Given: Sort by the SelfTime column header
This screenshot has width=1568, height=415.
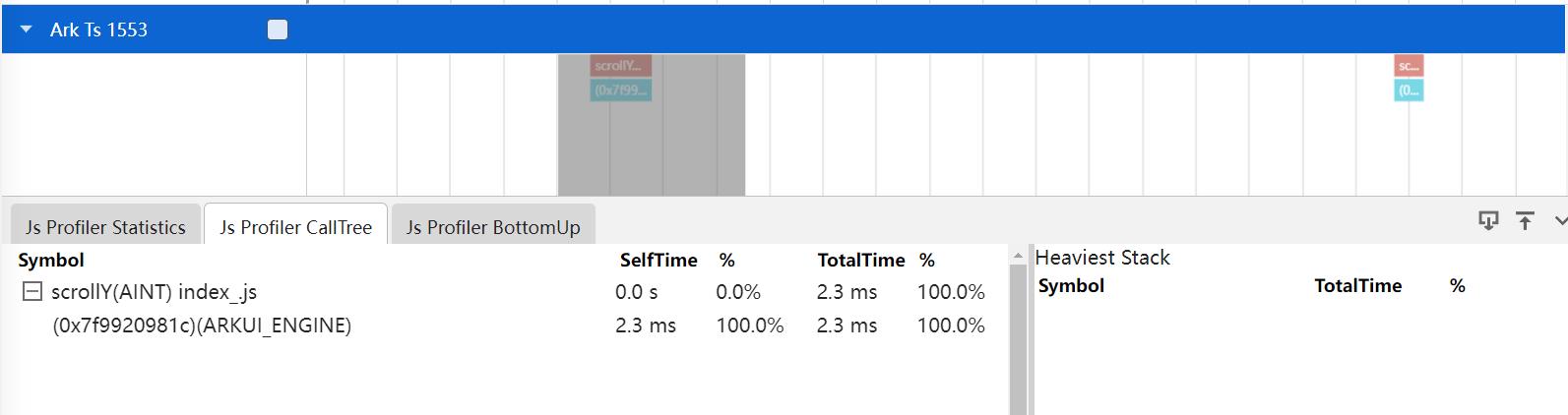Looking at the screenshot, I should pyautogui.click(x=658, y=261).
